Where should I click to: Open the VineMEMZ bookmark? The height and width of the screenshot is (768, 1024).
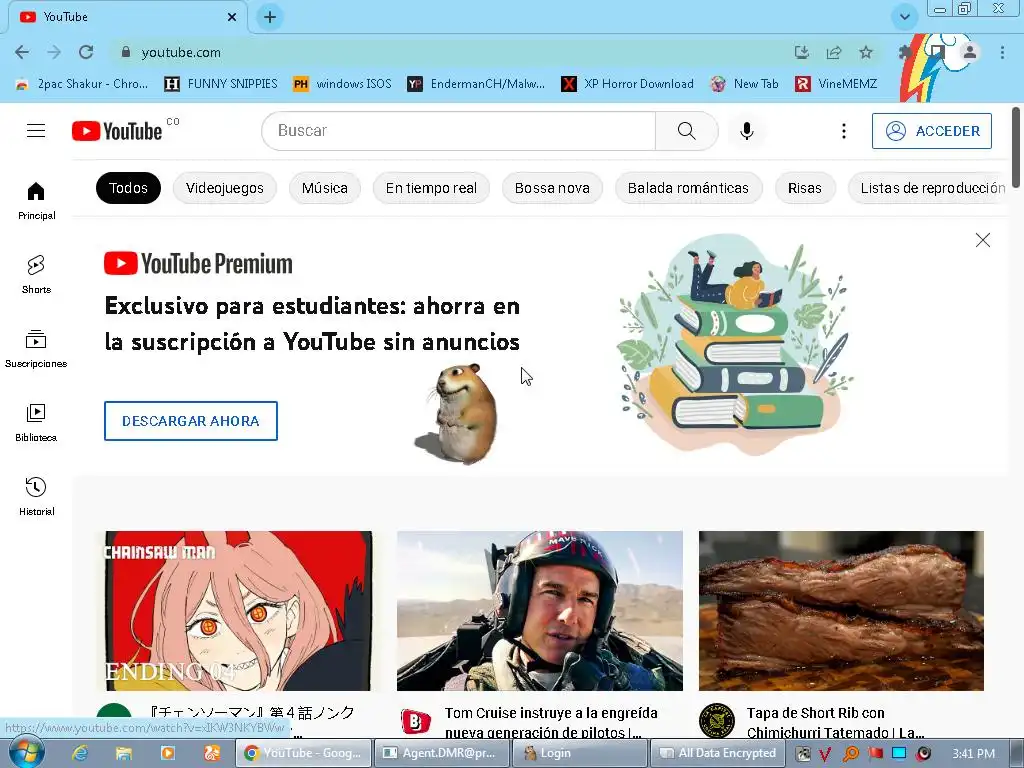coord(836,84)
